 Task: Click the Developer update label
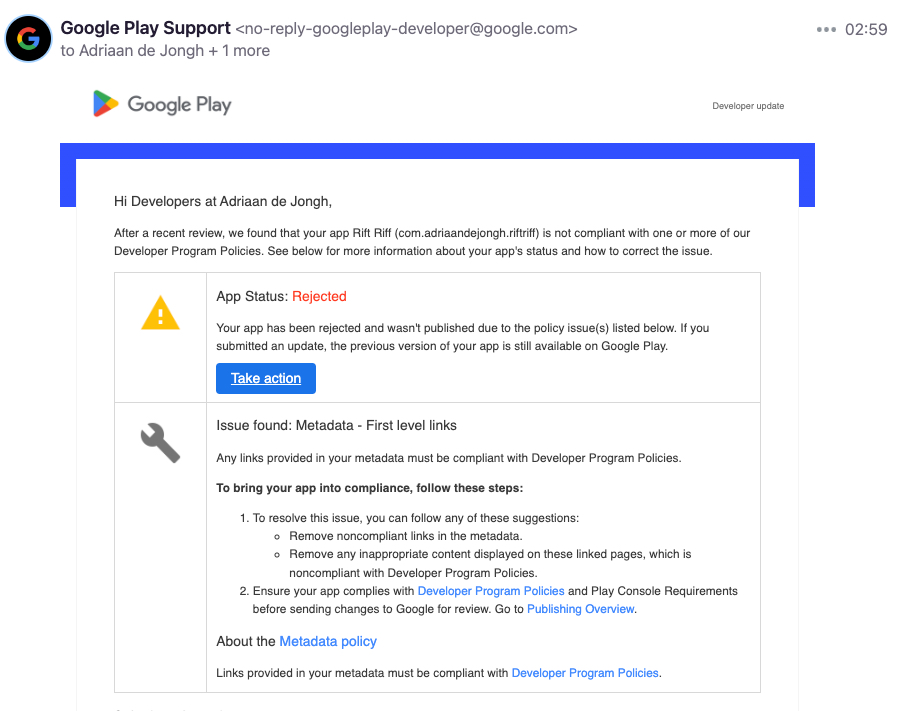coord(748,106)
